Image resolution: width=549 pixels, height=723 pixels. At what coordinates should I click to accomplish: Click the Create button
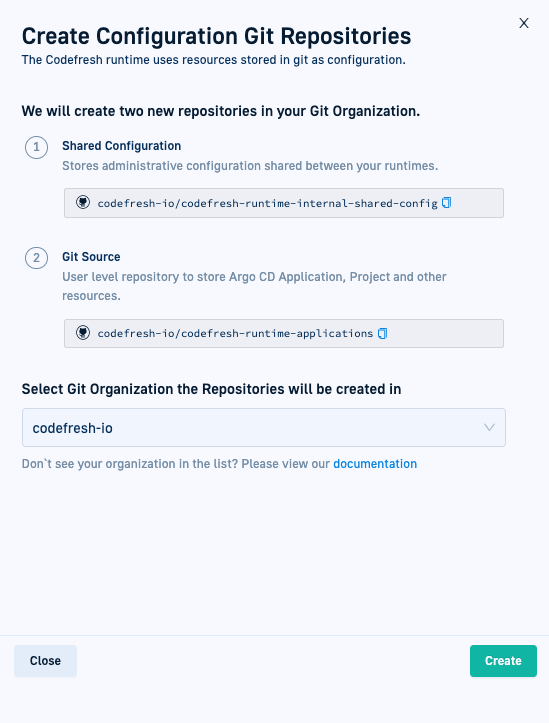click(x=503, y=661)
